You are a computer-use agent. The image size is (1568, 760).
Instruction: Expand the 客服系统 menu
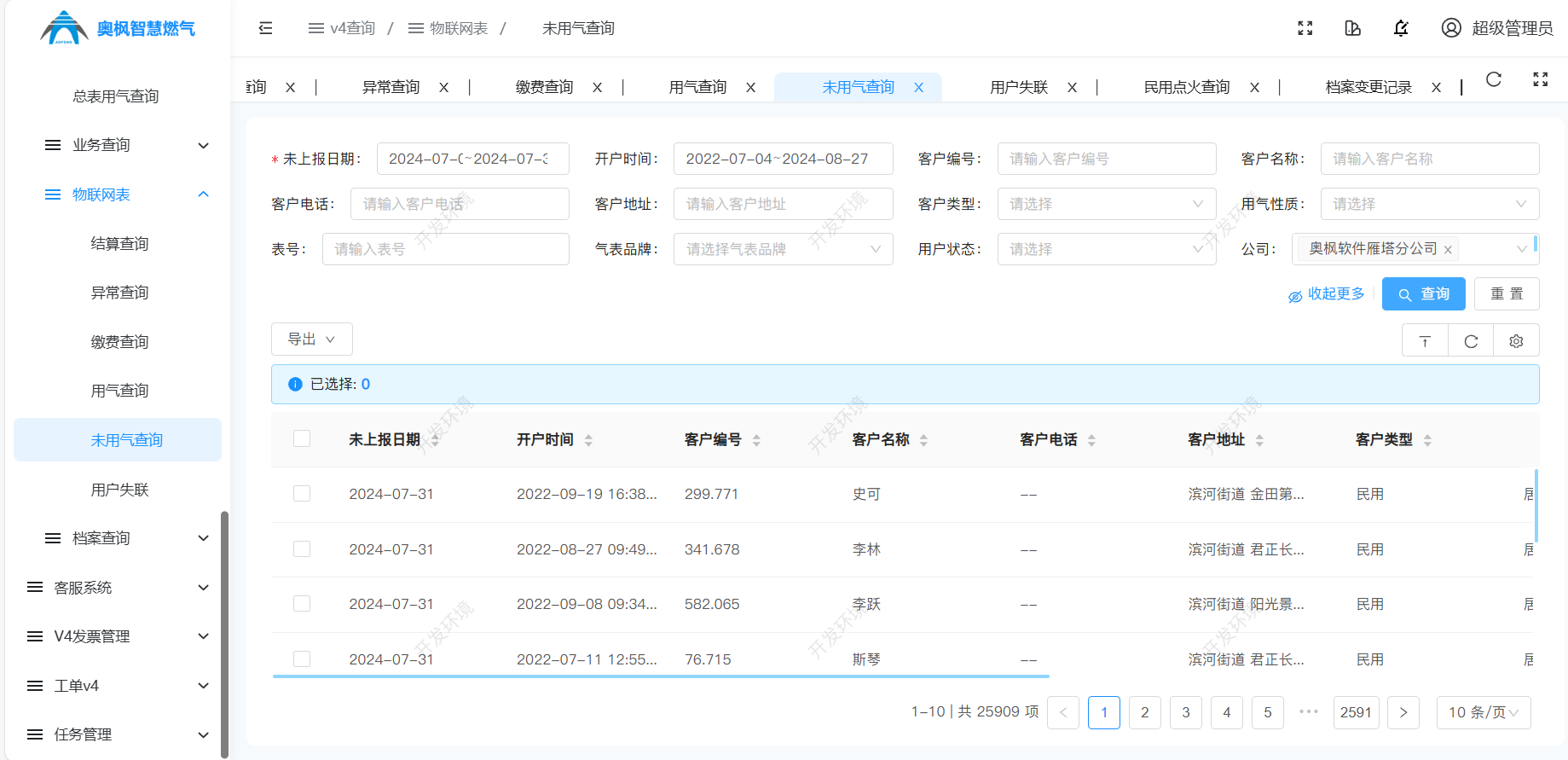coord(118,588)
